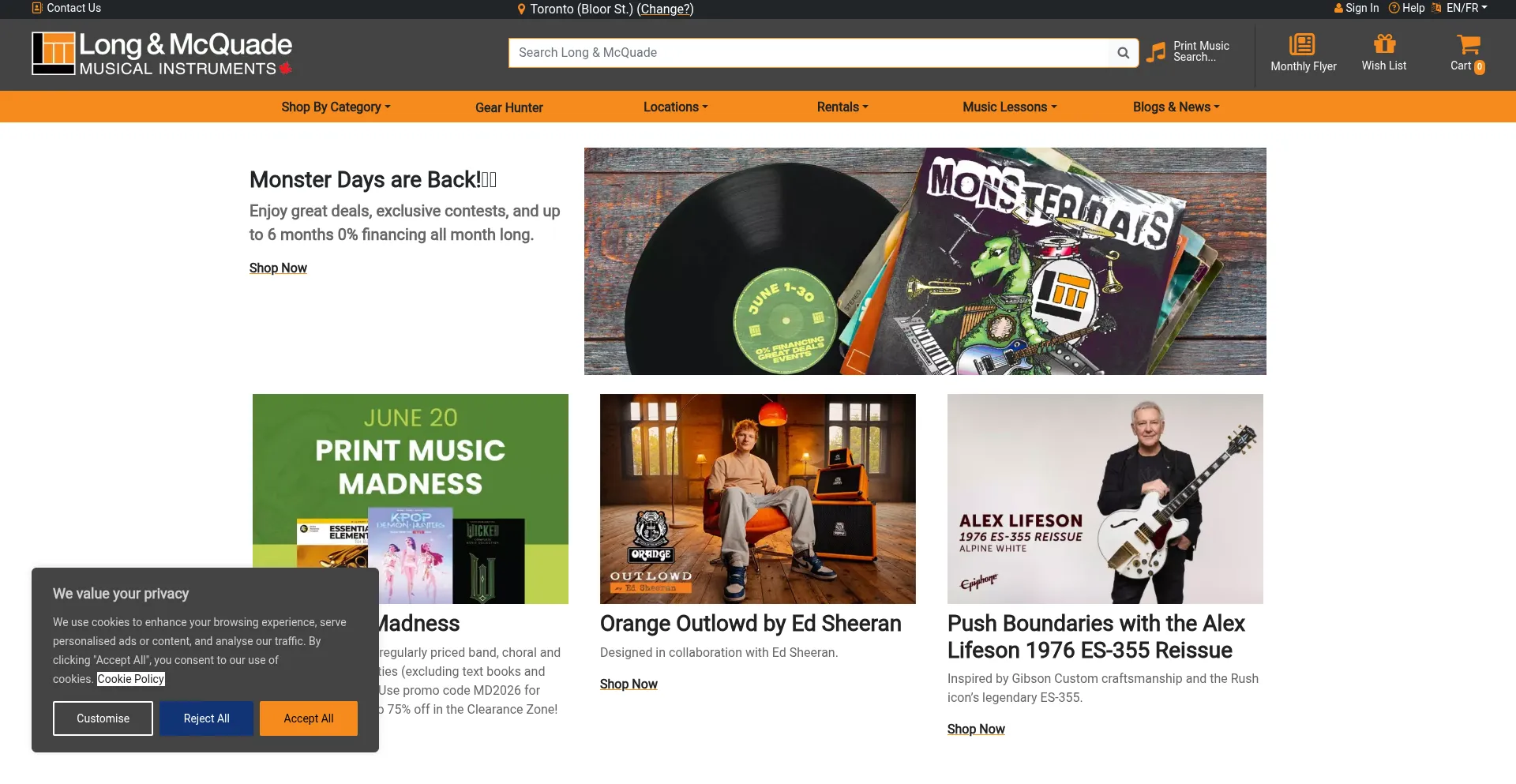Click the Sign In user icon
The image size is (1516, 784).
pos(1338,8)
